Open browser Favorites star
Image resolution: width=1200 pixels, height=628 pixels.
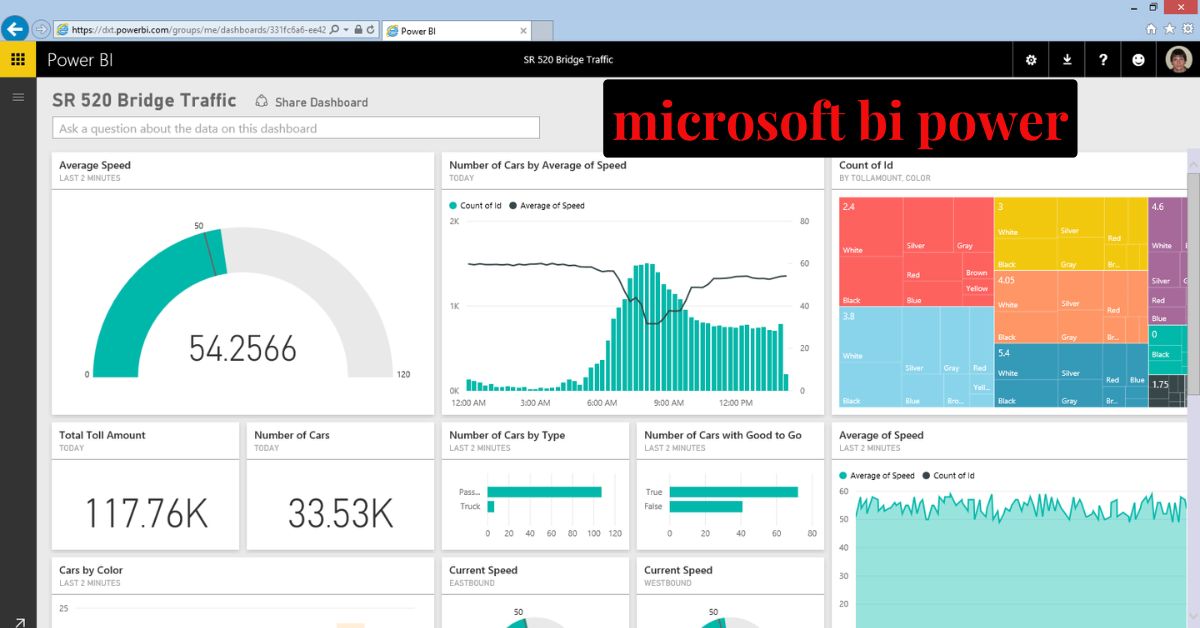1169,30
